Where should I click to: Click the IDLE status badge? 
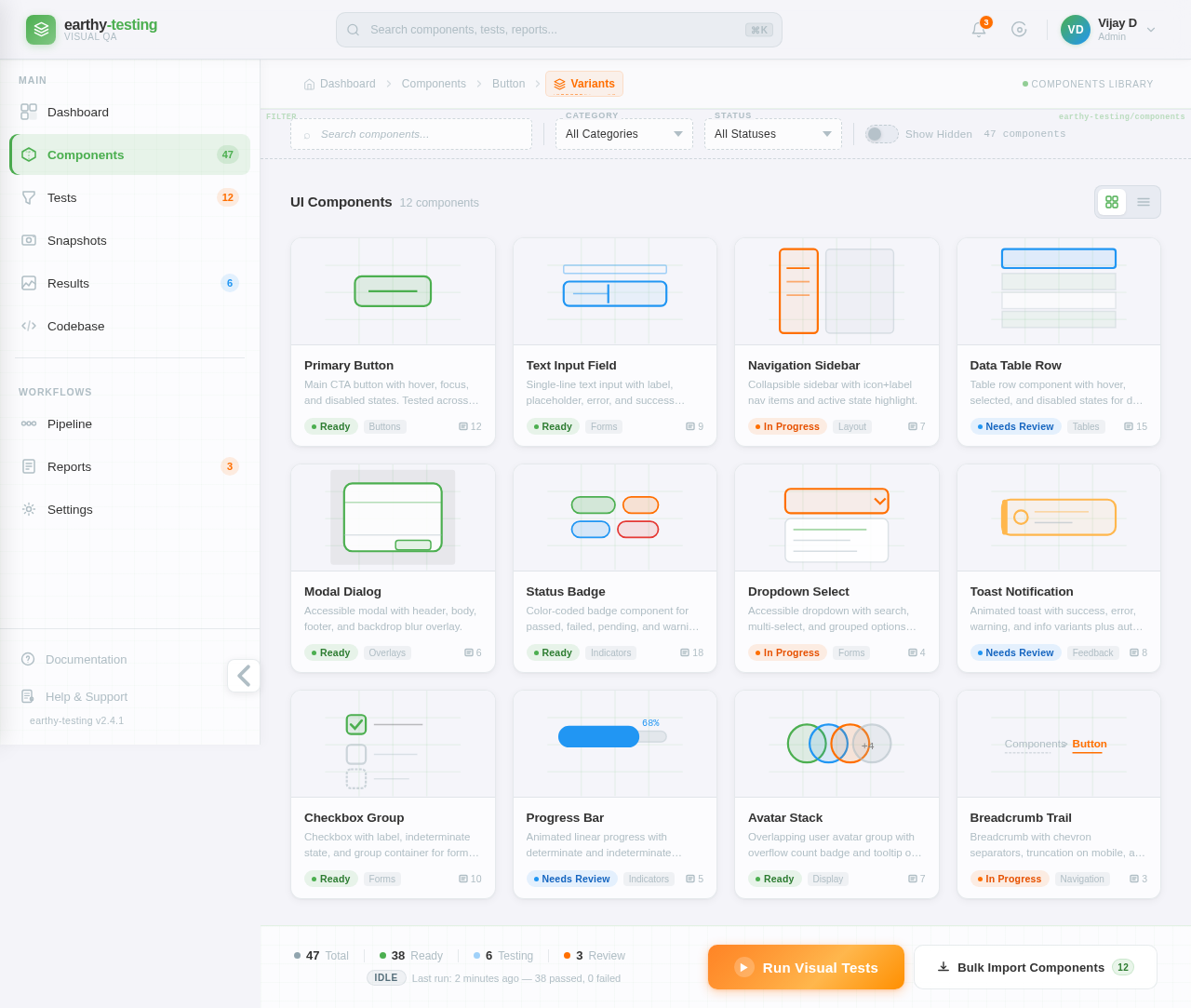click(x=386, y=977)
